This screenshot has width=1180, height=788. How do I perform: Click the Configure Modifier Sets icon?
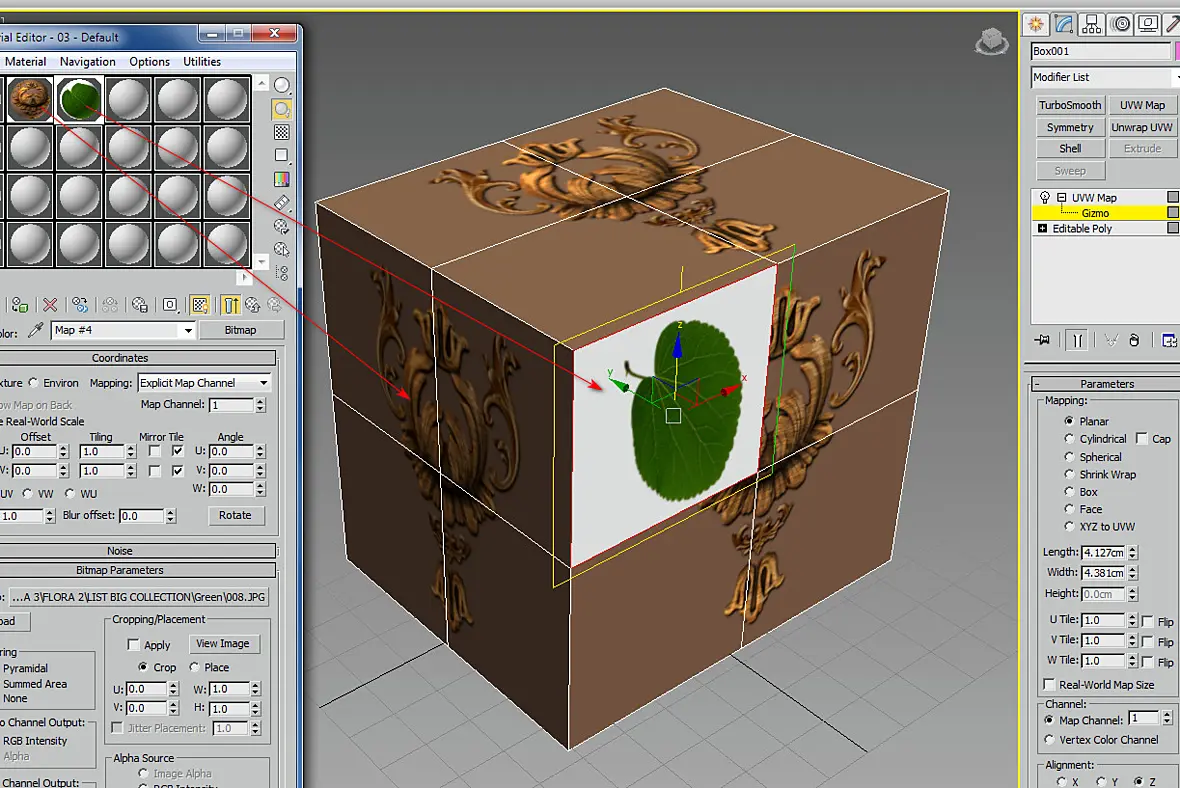pos(1169,340)
